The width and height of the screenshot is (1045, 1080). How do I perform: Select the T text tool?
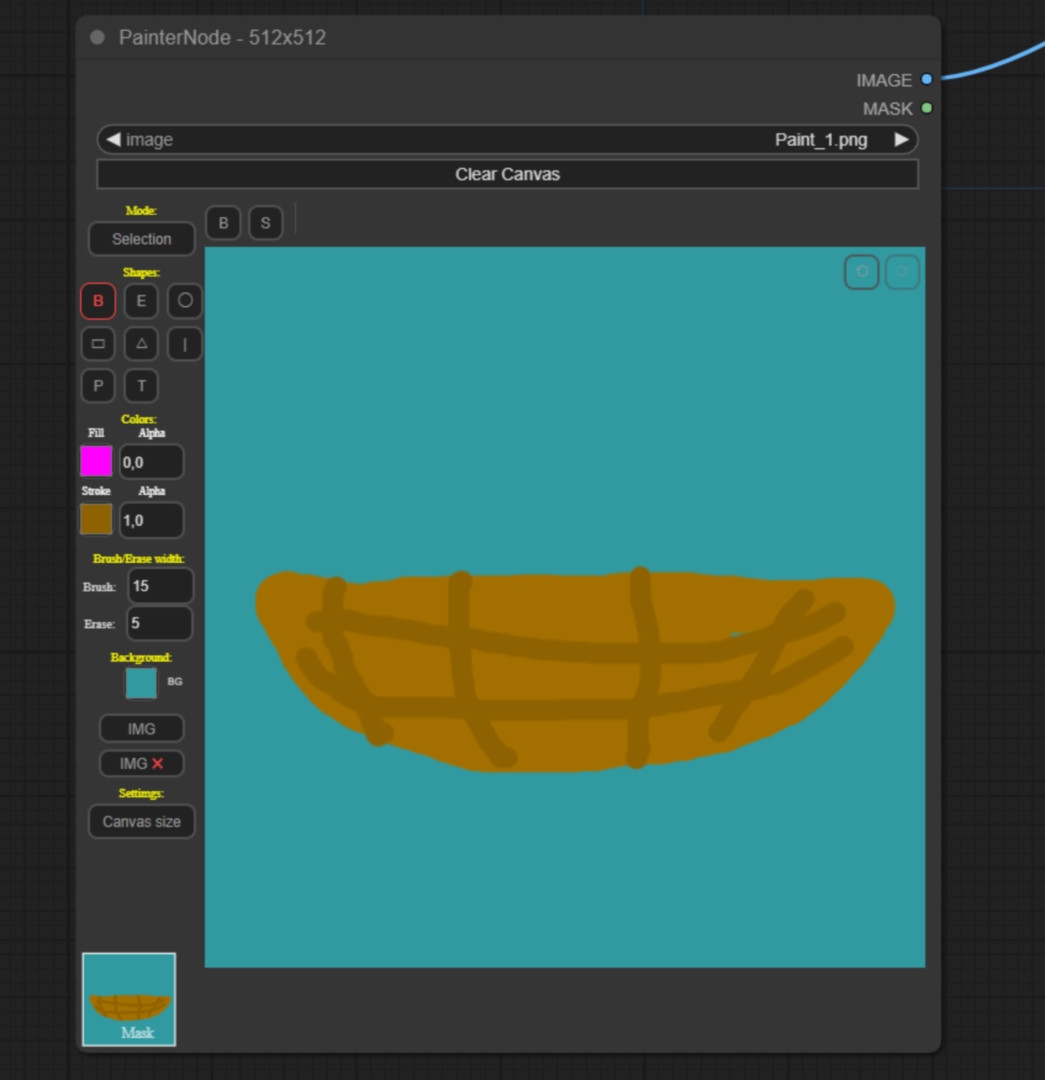coord(141,386)
